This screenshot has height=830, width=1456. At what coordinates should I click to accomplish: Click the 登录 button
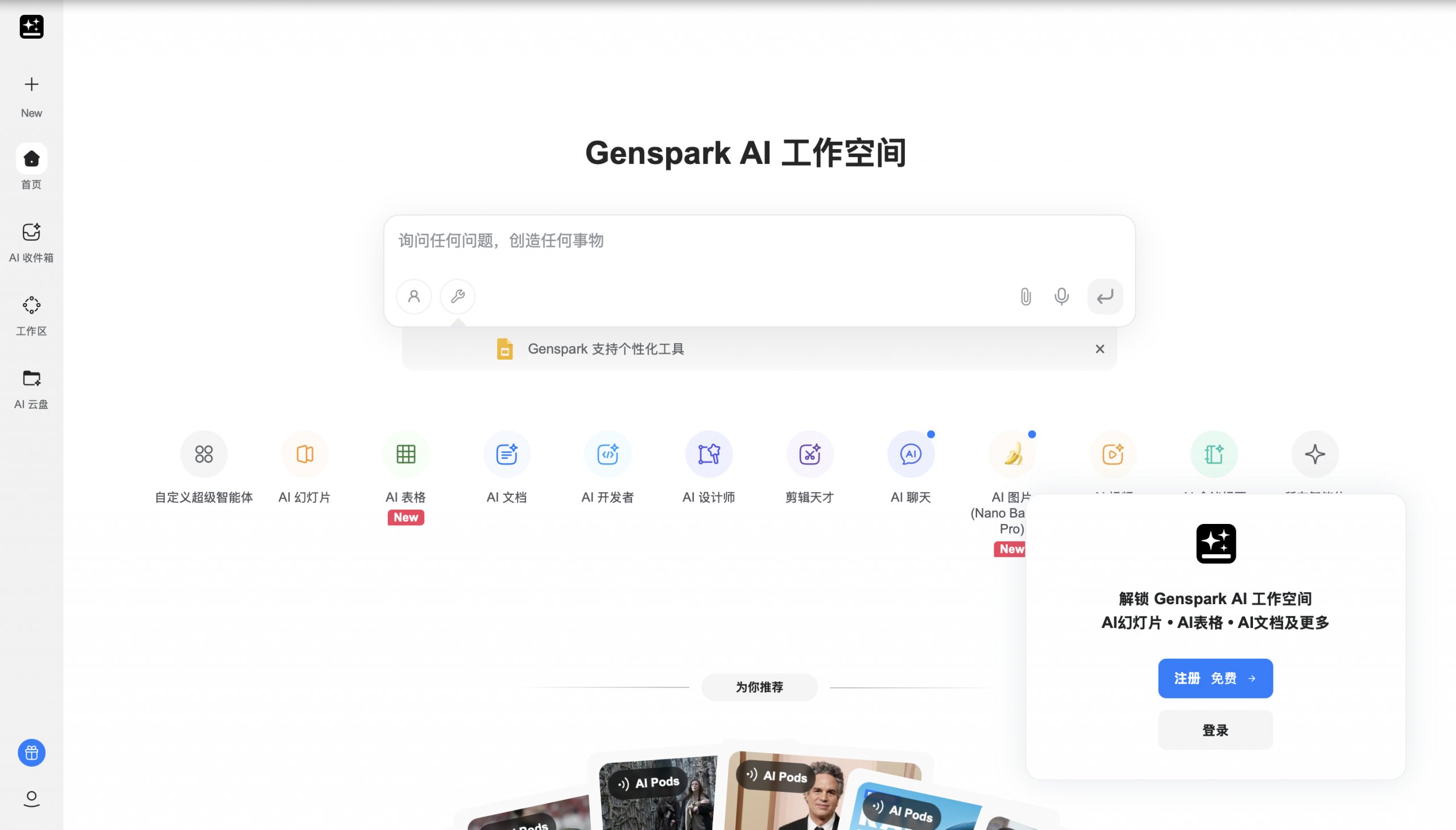(x=1215, y=730)
